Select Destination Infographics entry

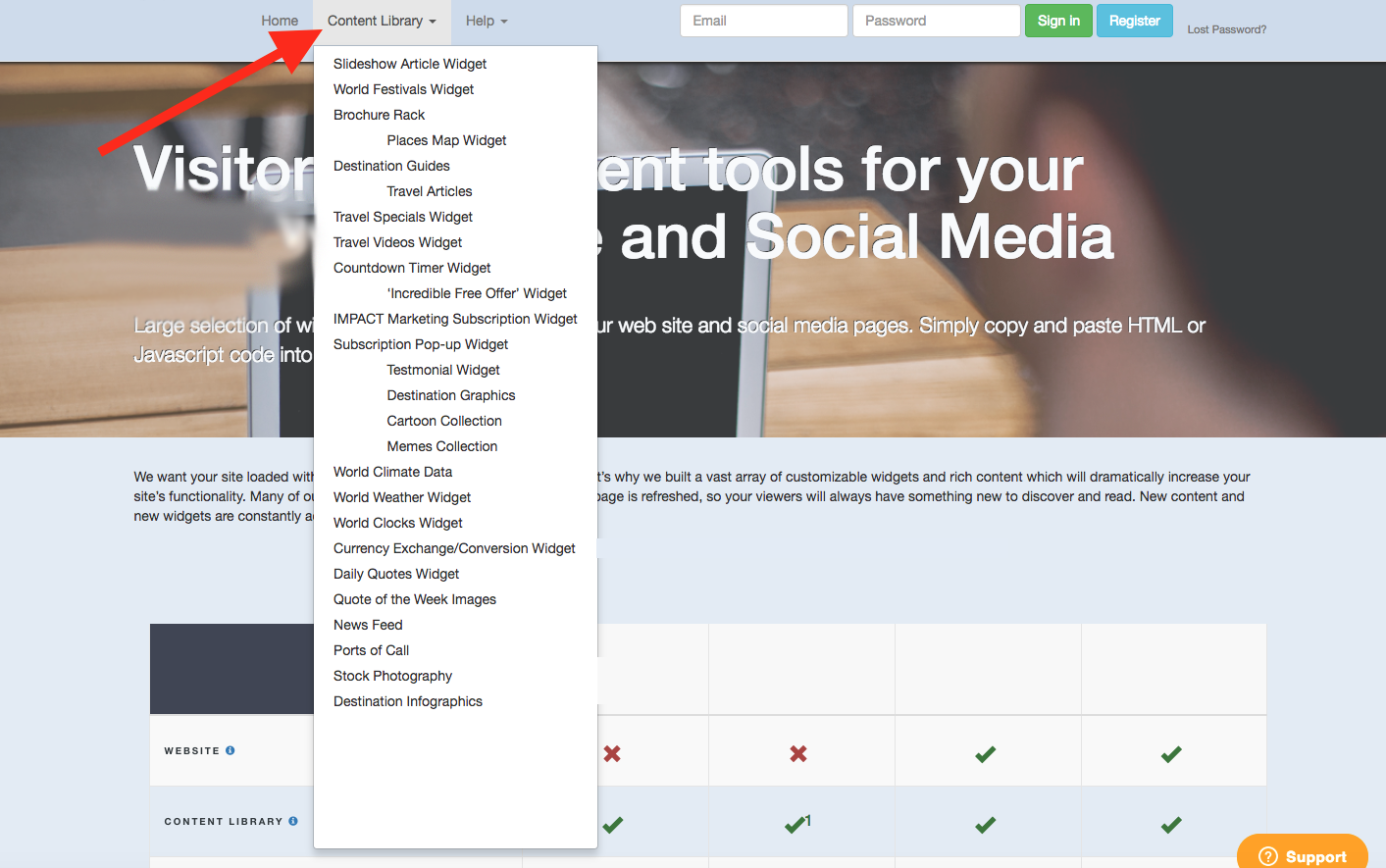[x=408, y=701]
